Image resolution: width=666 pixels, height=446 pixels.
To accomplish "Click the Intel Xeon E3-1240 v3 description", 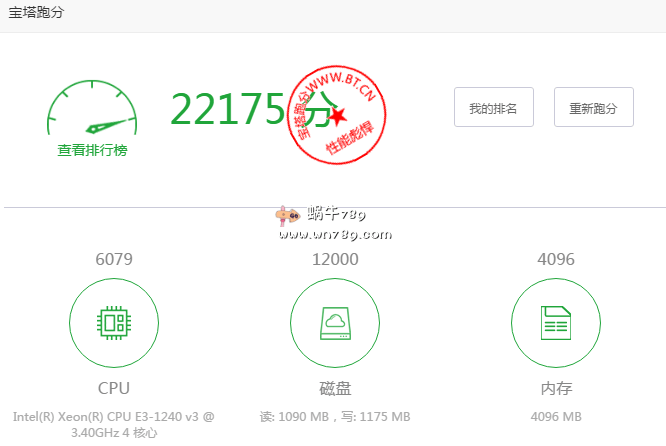I will tap(113, 424).
